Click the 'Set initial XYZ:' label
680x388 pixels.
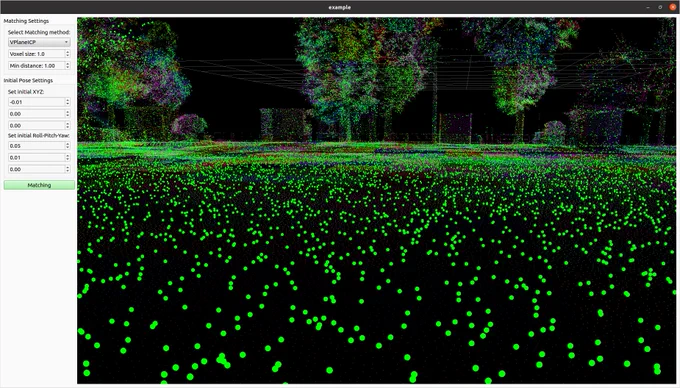[26, 92]
